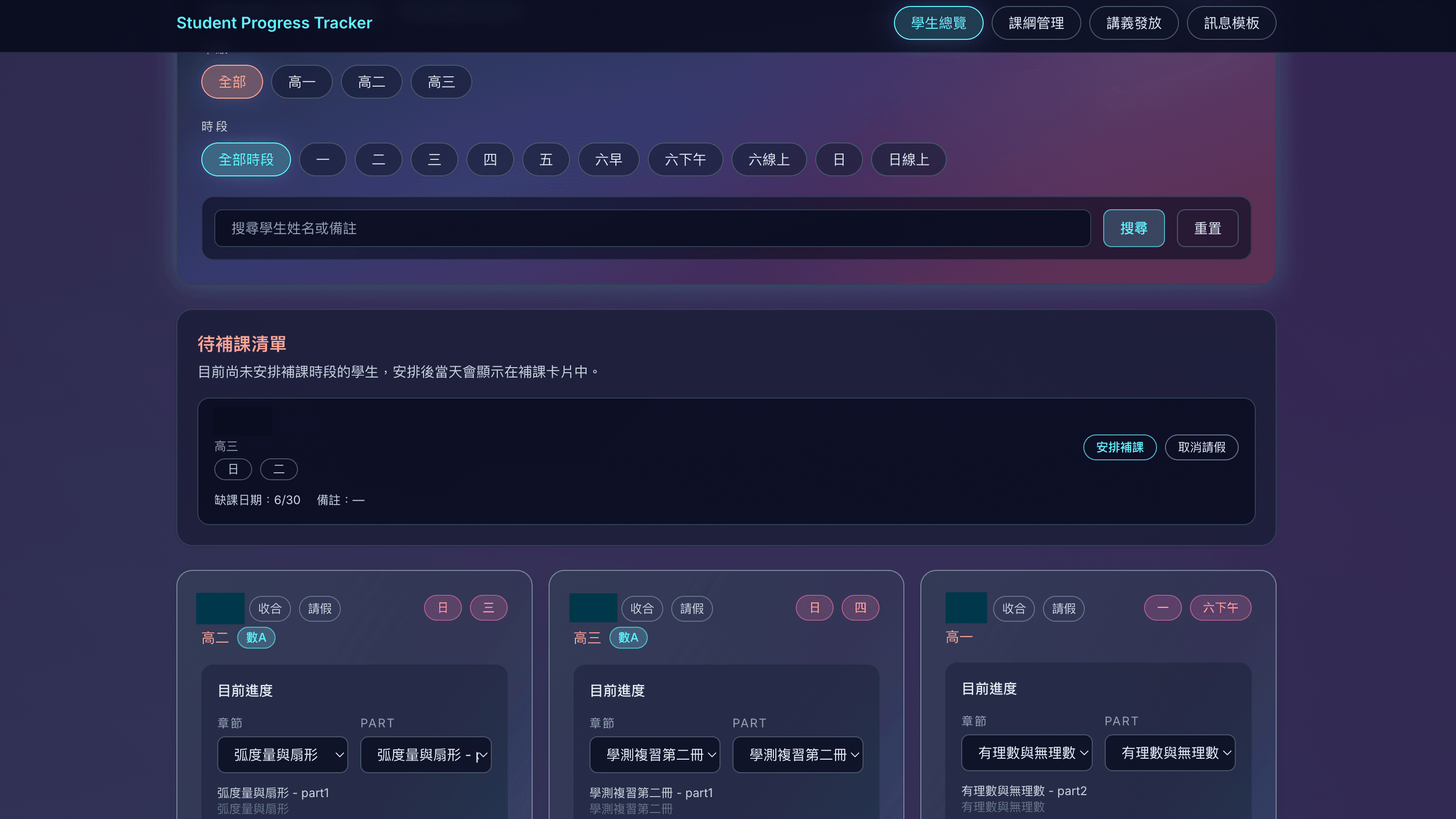The image size is (1456, 819).
Task: Click 二 tag in makeup list entry
Action: tap(279, 469)
